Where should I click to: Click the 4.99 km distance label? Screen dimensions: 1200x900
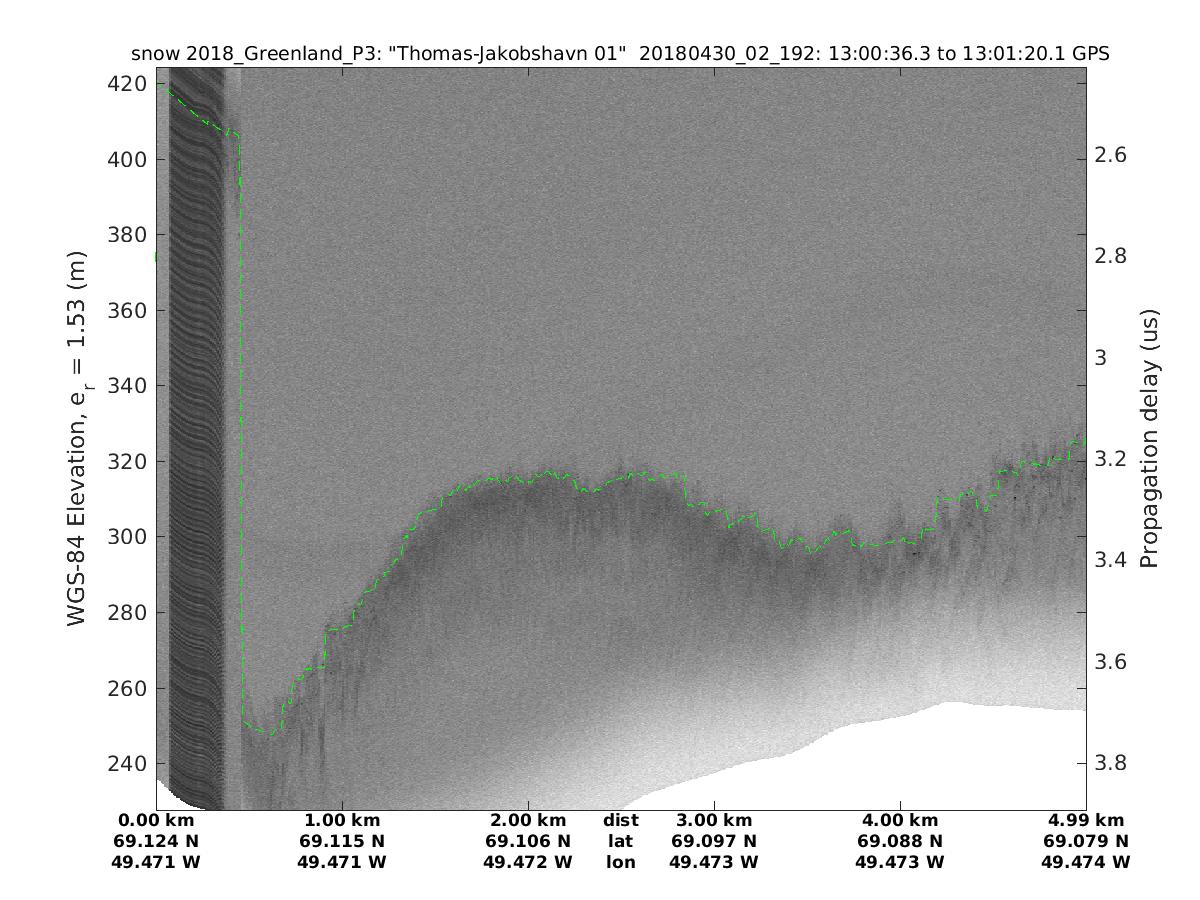tap(1086, 820)
